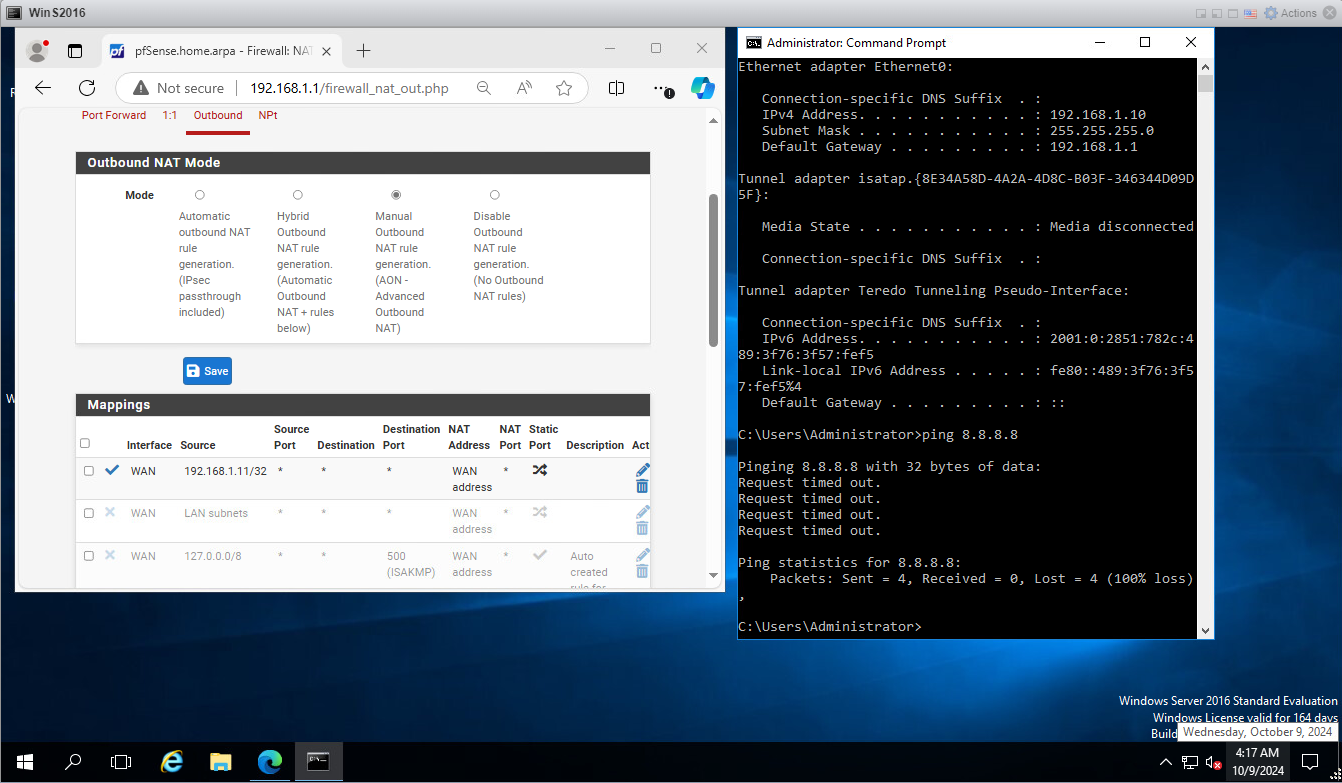Image resolution: width=1342 pixels, height=783 pixels.
Task: Click static port shuffle icon for 192.168.1.11/32
Action: [540, 470]
